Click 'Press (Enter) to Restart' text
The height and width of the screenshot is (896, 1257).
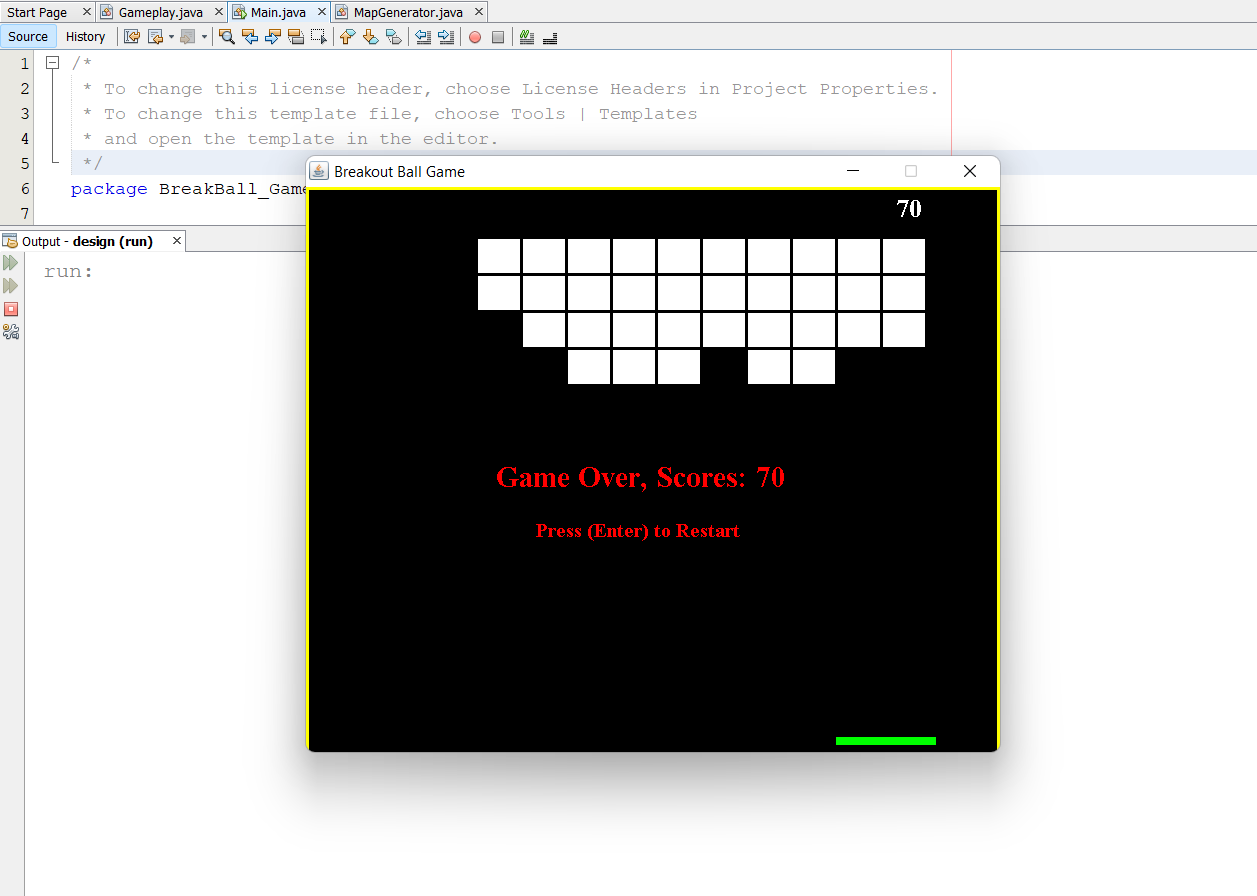click(638, 531)
